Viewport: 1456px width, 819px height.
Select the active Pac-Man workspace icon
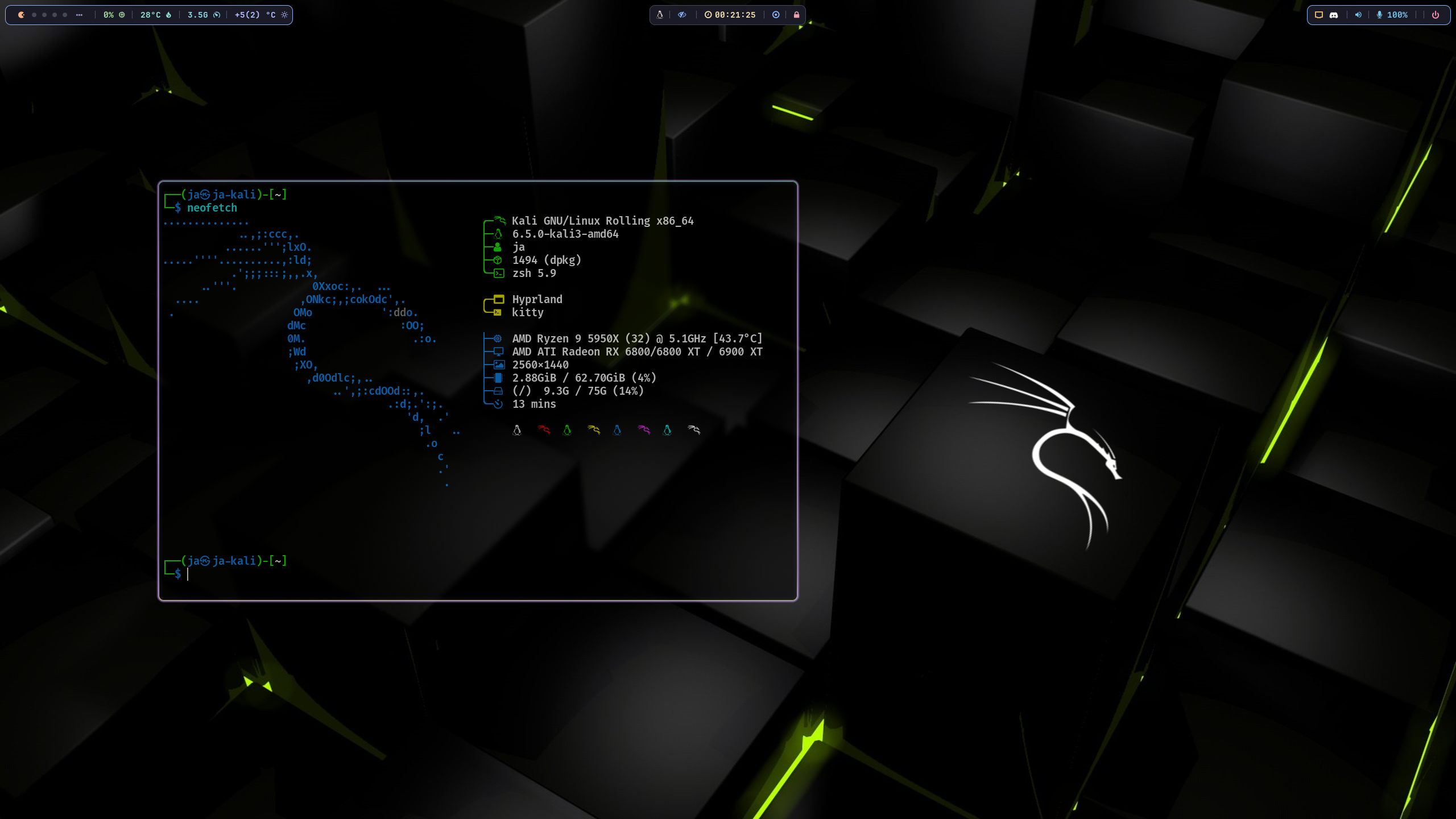click(22, 15)
